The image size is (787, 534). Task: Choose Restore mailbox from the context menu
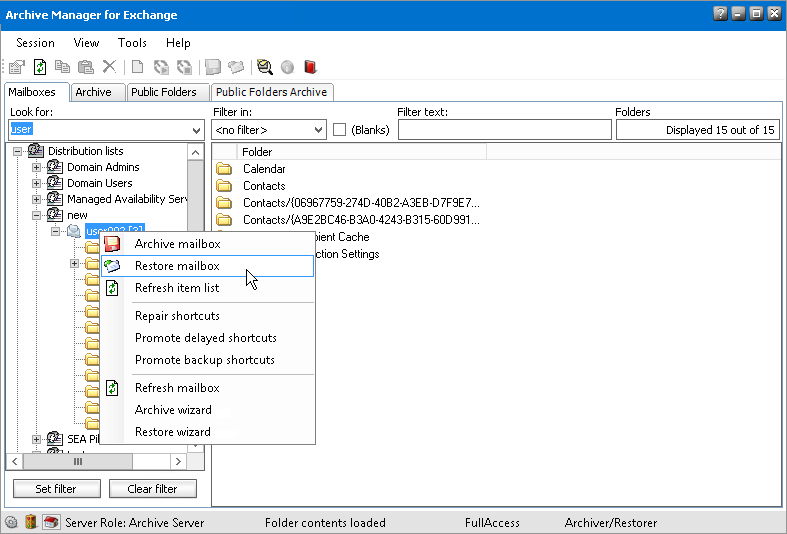(x=177, y=266)
